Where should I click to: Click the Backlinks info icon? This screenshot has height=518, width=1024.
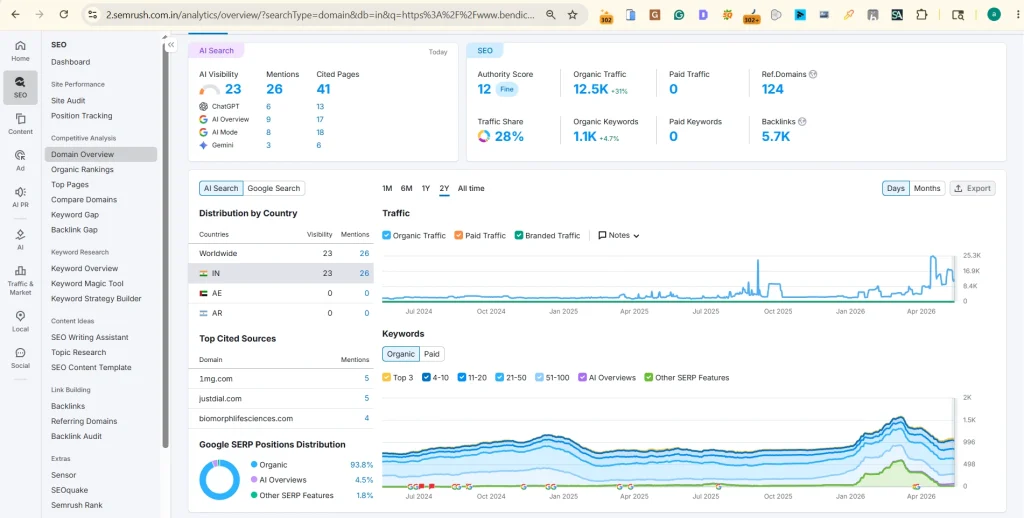point(802,121)
